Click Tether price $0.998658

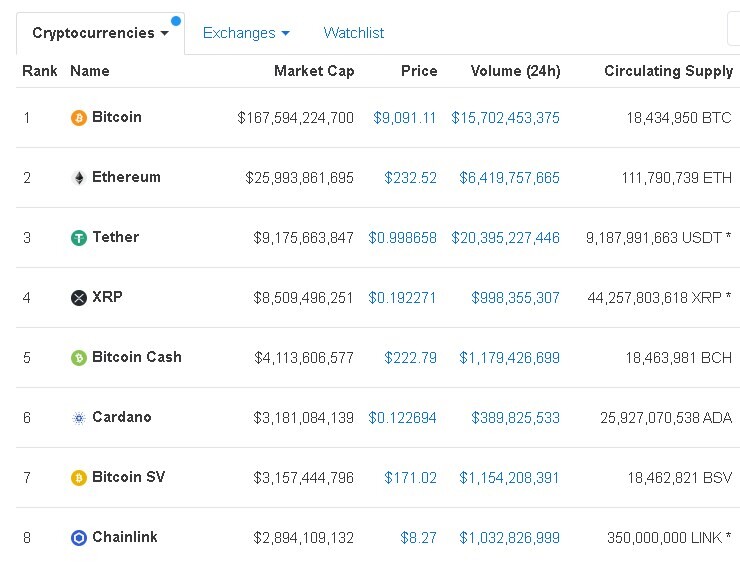pyautogui.click(x=402, y=237)
